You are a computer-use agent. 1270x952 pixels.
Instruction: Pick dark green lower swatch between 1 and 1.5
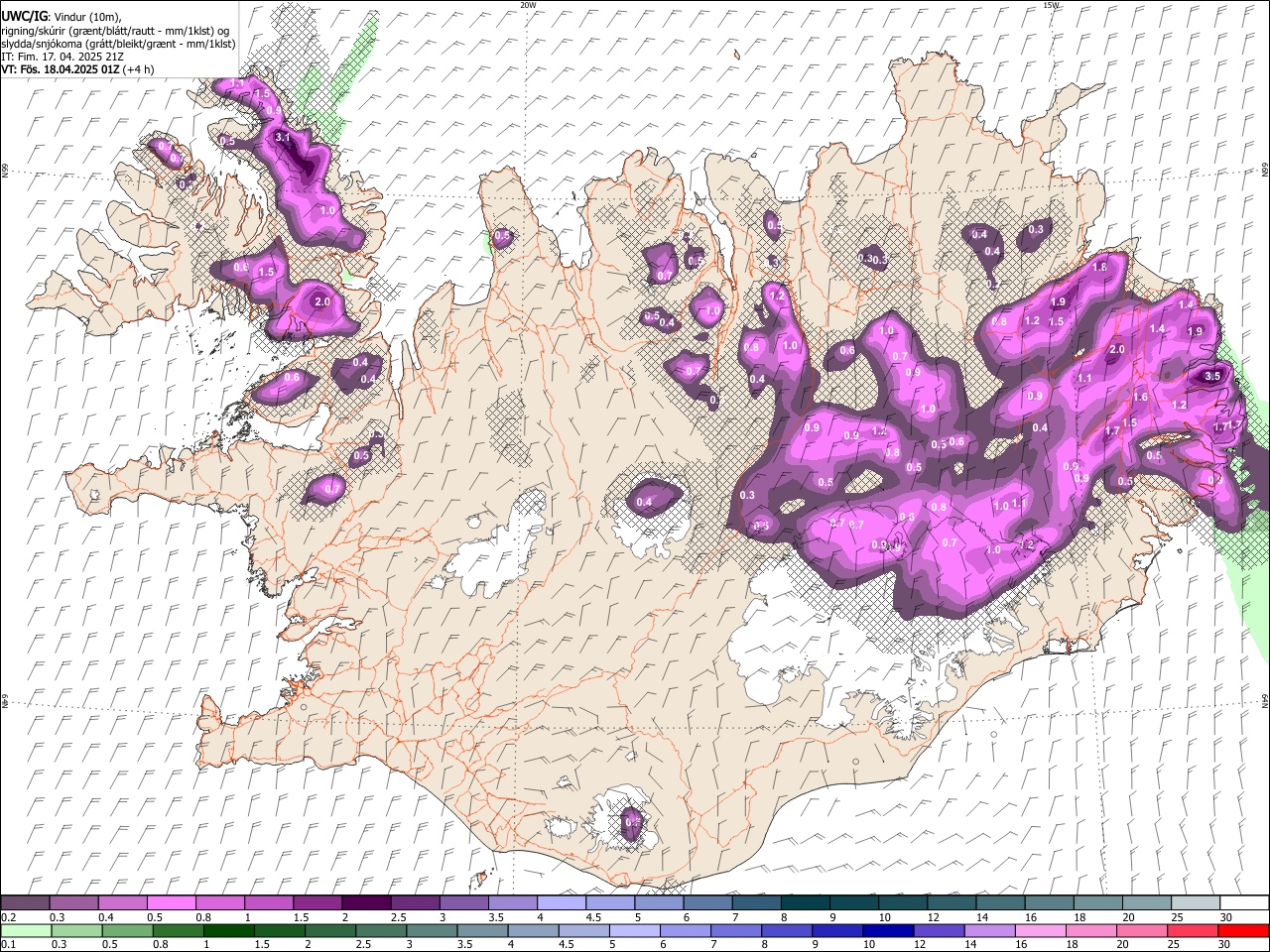tap(228, 930)
